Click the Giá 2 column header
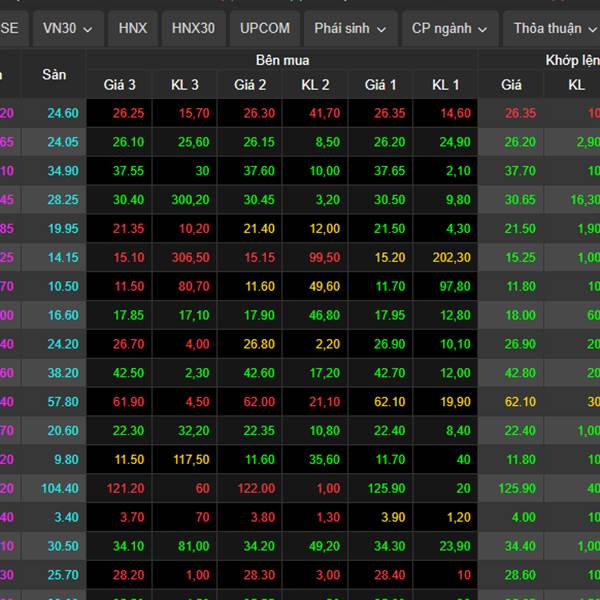The height and width of the screenshot is (600, 600). click(x=250, y=85)
